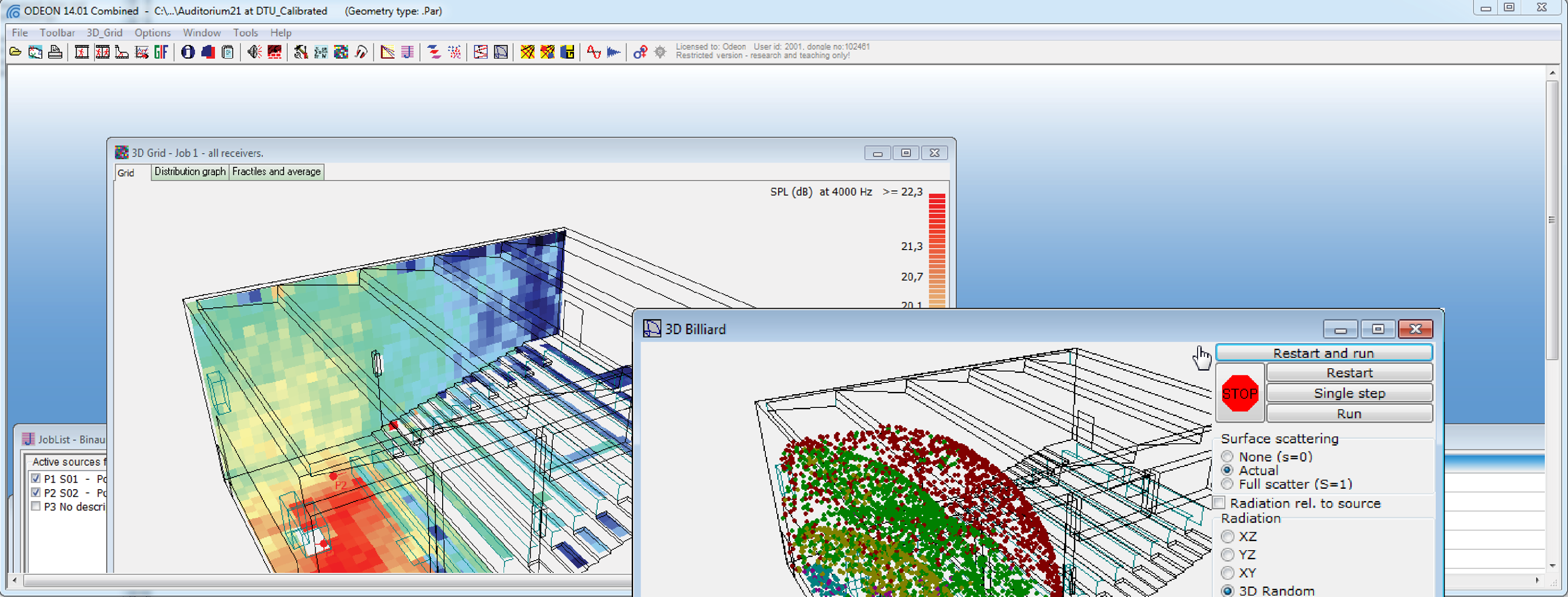Click the GIF toolbar icon
1568x597 pixels.
[161, 52]
